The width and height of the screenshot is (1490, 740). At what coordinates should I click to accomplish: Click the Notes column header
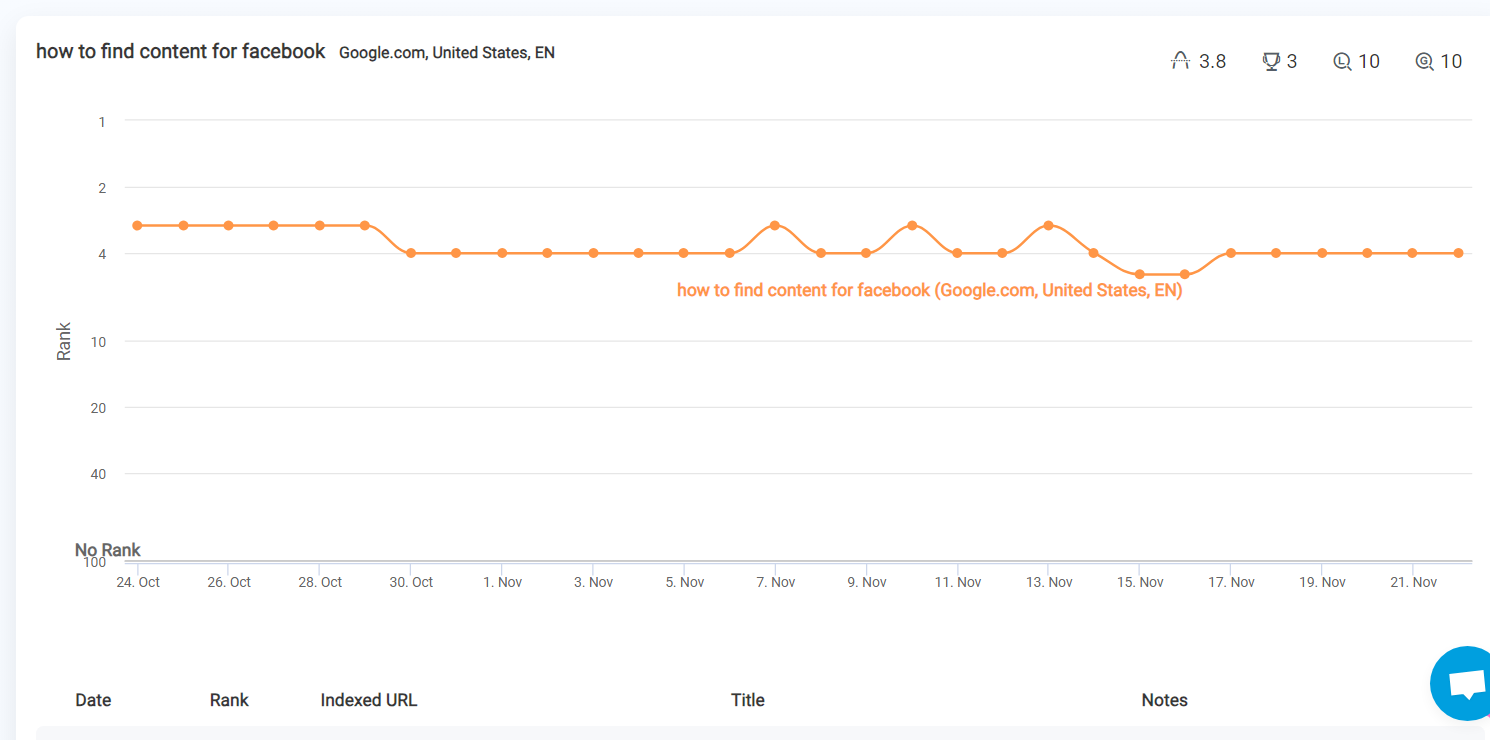(x=1165, y=700)
